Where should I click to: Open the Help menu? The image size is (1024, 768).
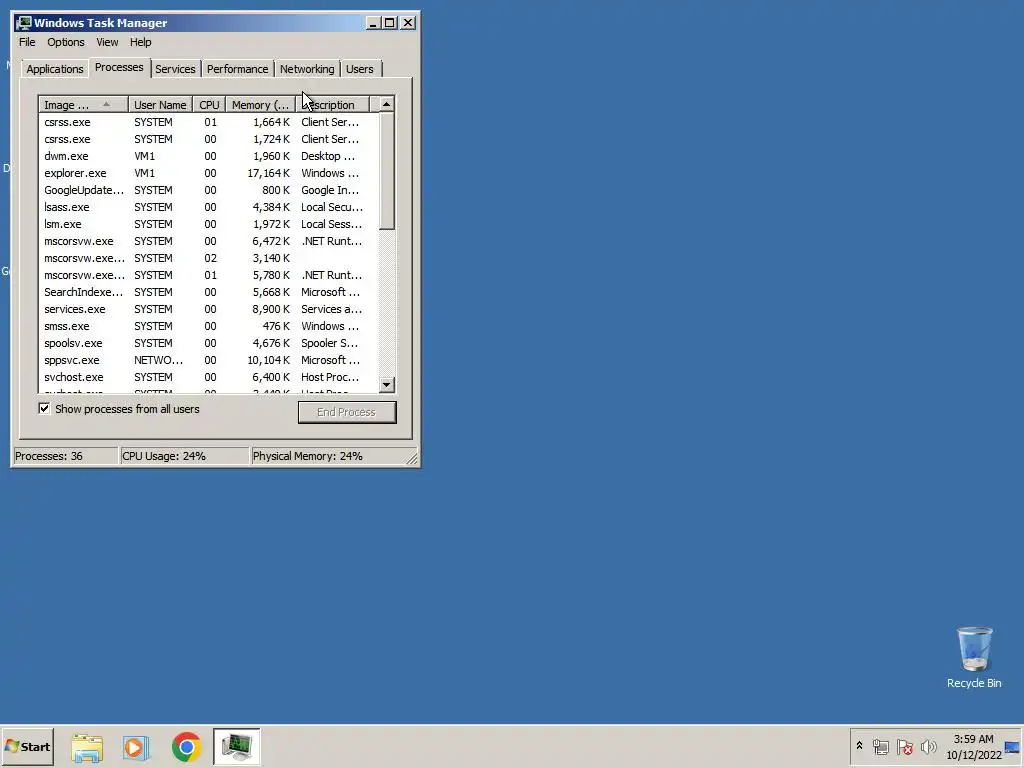[x=140, y=42]
